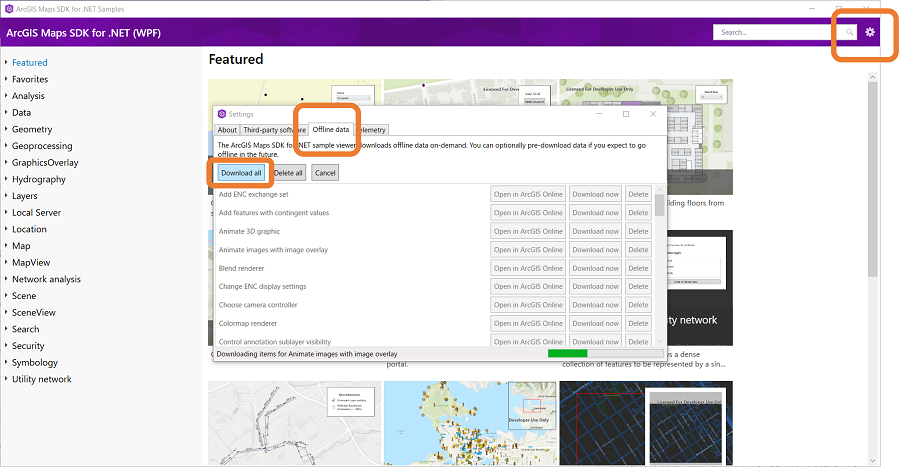This screenshot has width=899, height=467.
Task: Open Blend renderer in ArcGIS Online
Action: (x=528, y=268)
